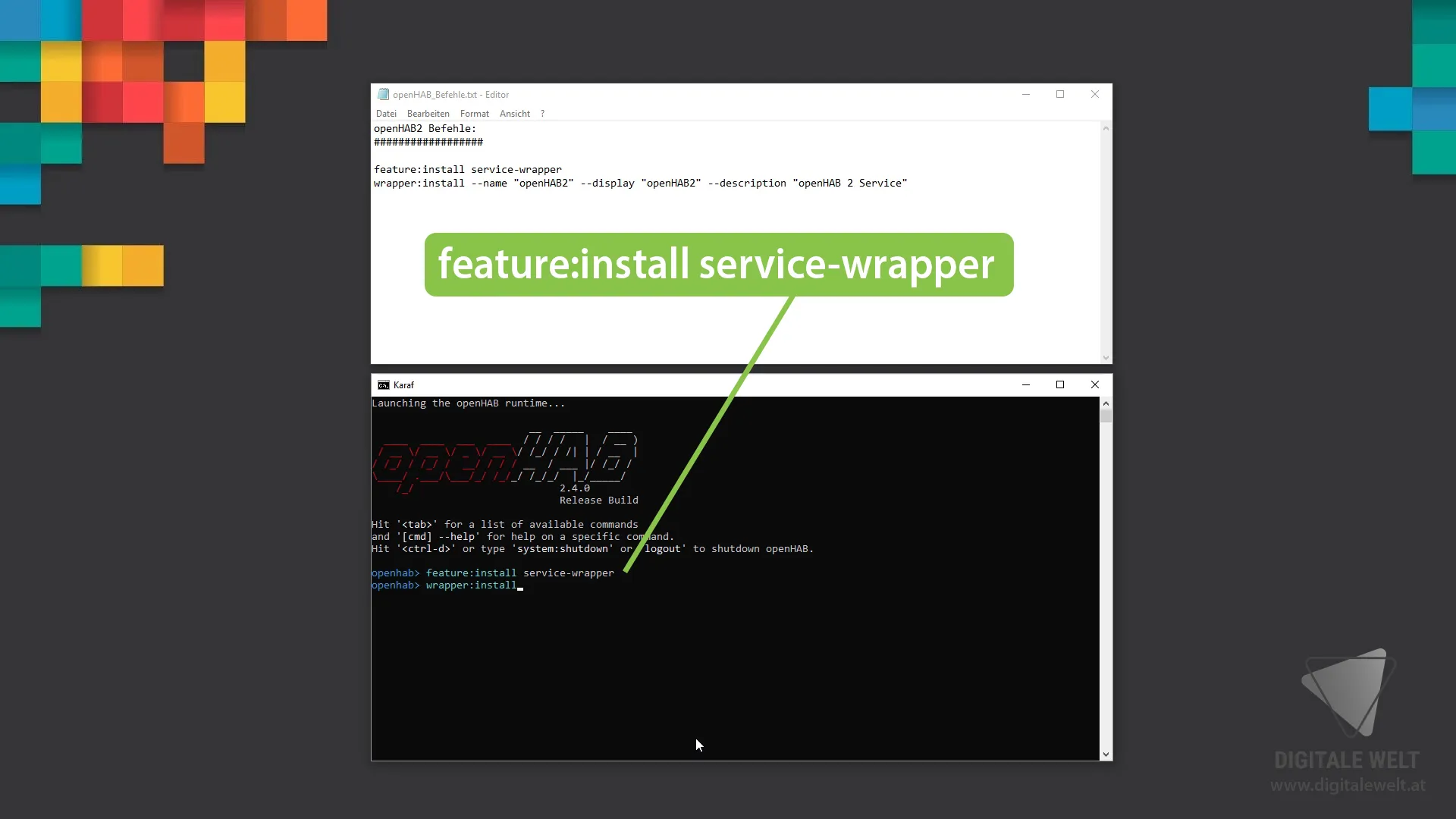
Task: Click the 'wrapper:install --name' line in Editor
Action: pos(641,184)
